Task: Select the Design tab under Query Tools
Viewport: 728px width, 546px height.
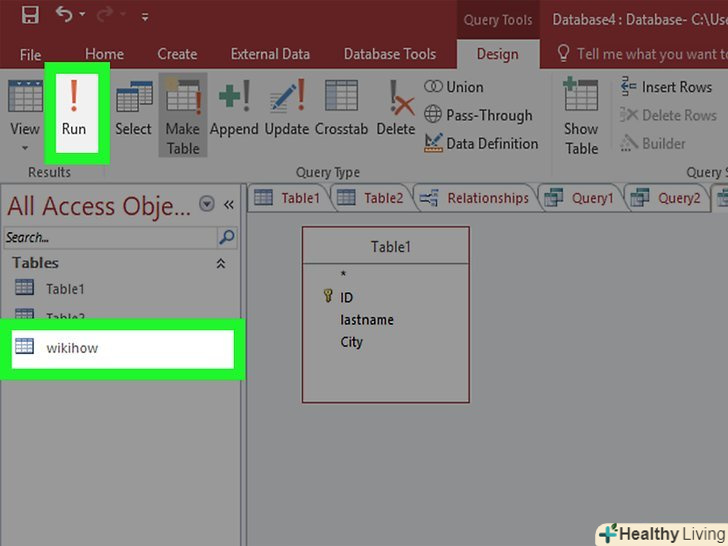Action: click(x=498, y=54)
